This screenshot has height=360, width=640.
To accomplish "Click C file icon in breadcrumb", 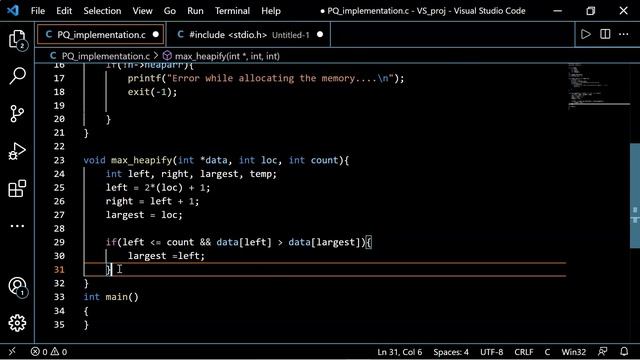I will pos(53,56).
